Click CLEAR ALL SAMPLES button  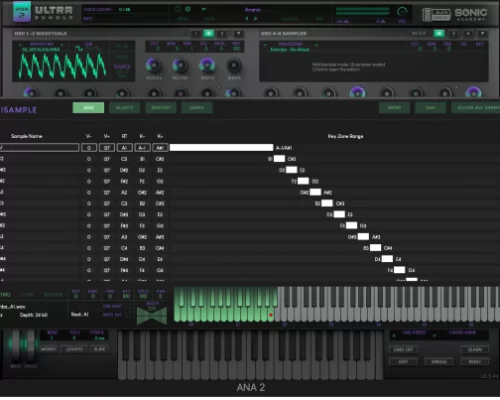(x=476, y=108)
